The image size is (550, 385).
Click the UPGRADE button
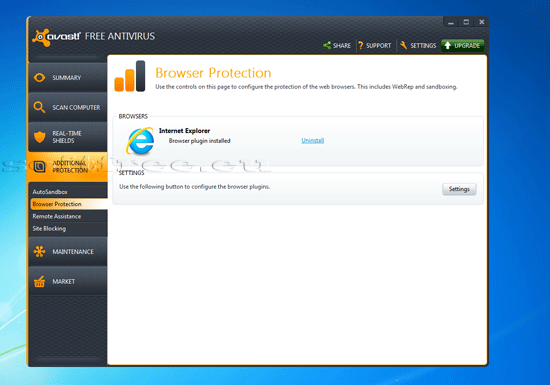[x=463, y=46]
